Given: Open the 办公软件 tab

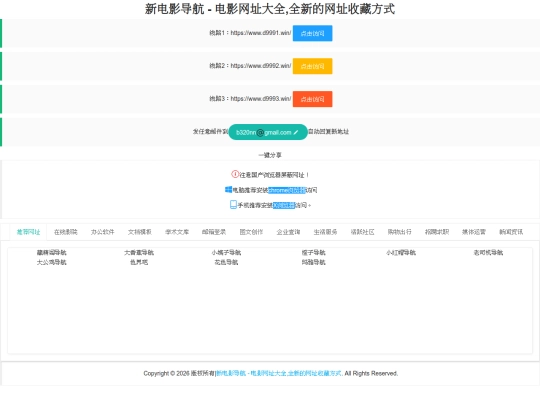Looking at the screenshot, I should [103, 232].
